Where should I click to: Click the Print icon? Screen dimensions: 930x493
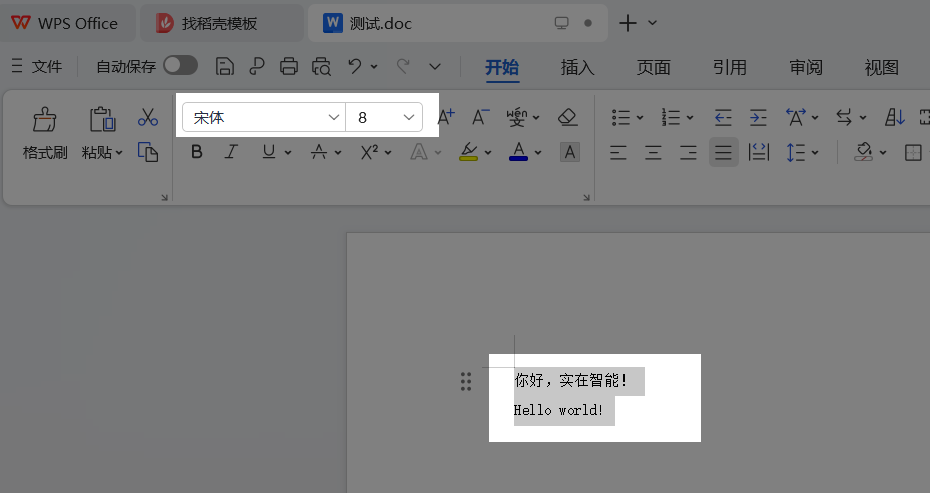tap(289, 66)
